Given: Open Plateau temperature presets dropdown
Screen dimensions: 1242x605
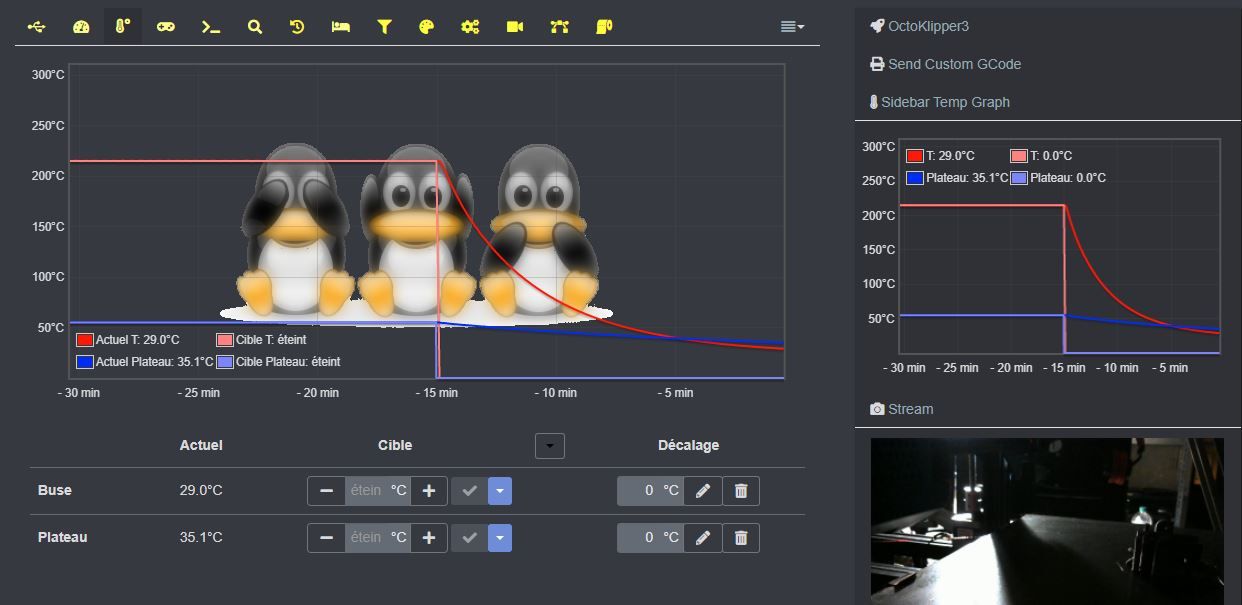Looking at the screenshot, I should click(x=500, y=538).
